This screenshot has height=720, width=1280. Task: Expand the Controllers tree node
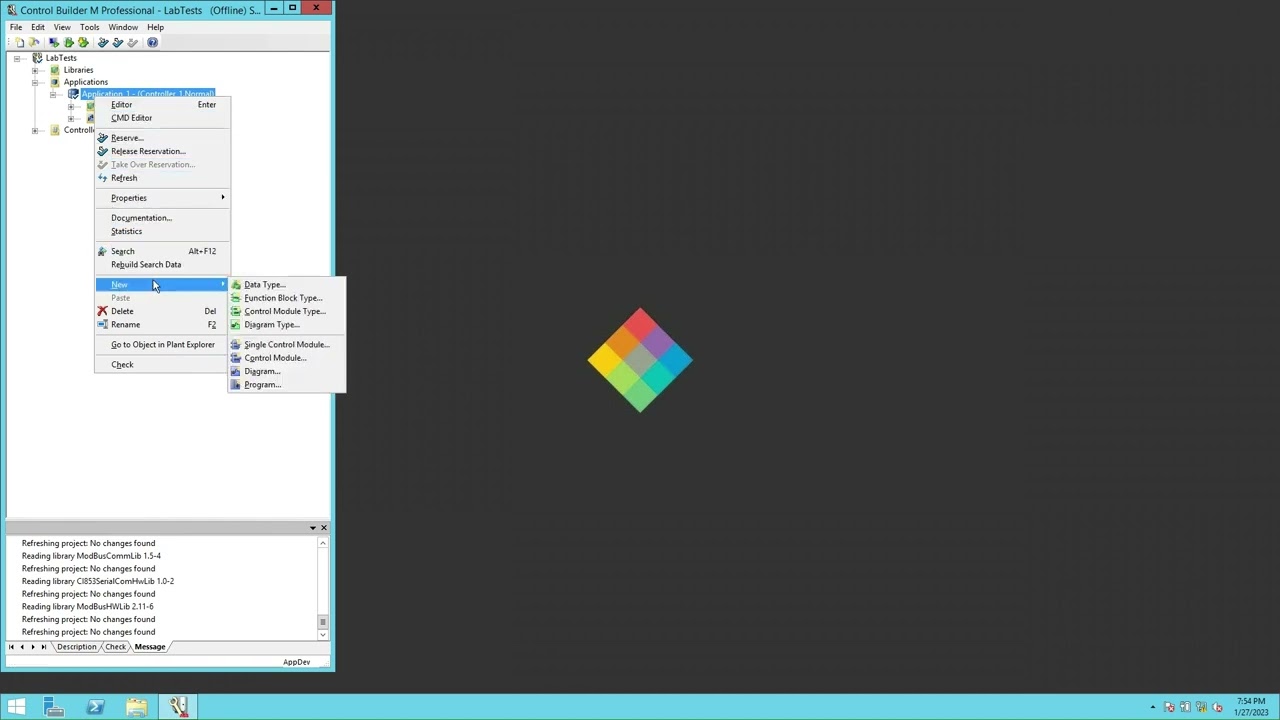tap(35, 130)
